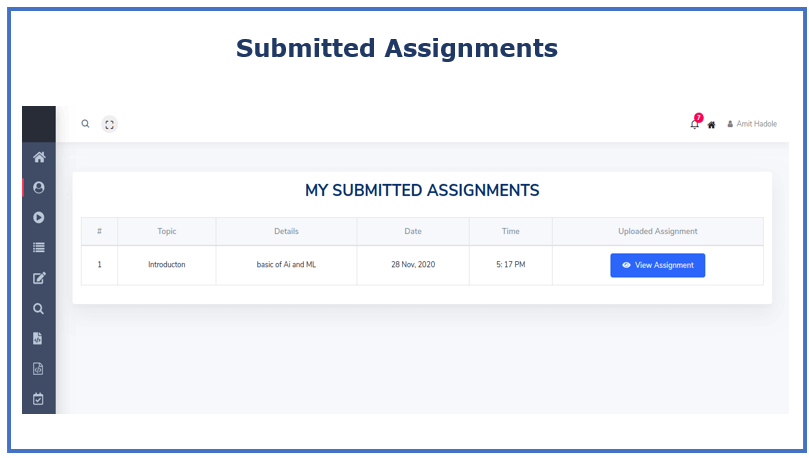Select the Introducton topic cell

pos(167,265)
